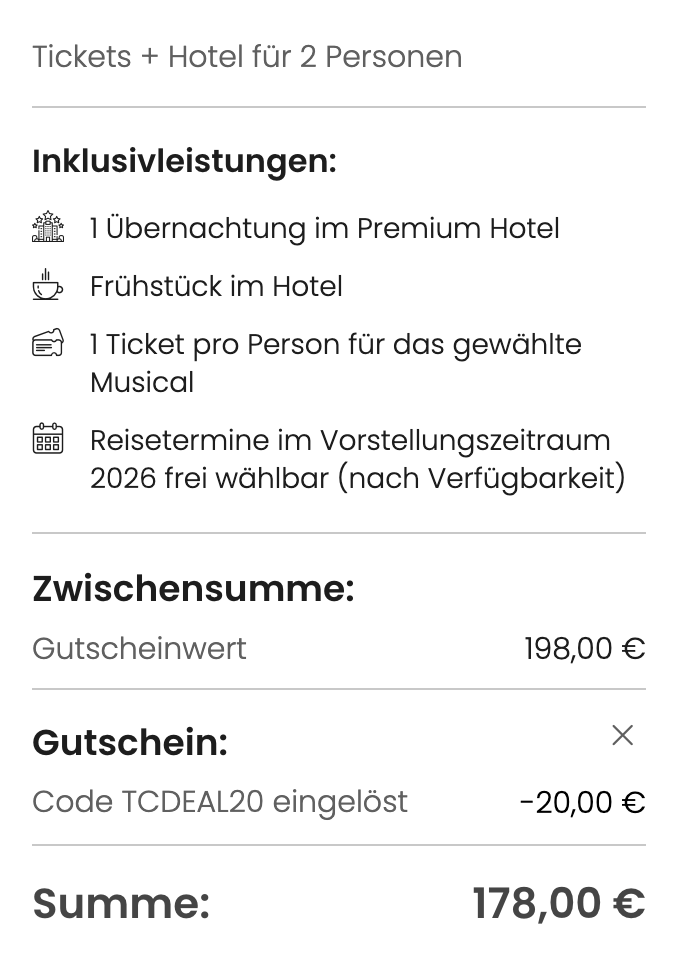Click the Summe total heading
Screen dimensions: 676x958
click(121, 903)
